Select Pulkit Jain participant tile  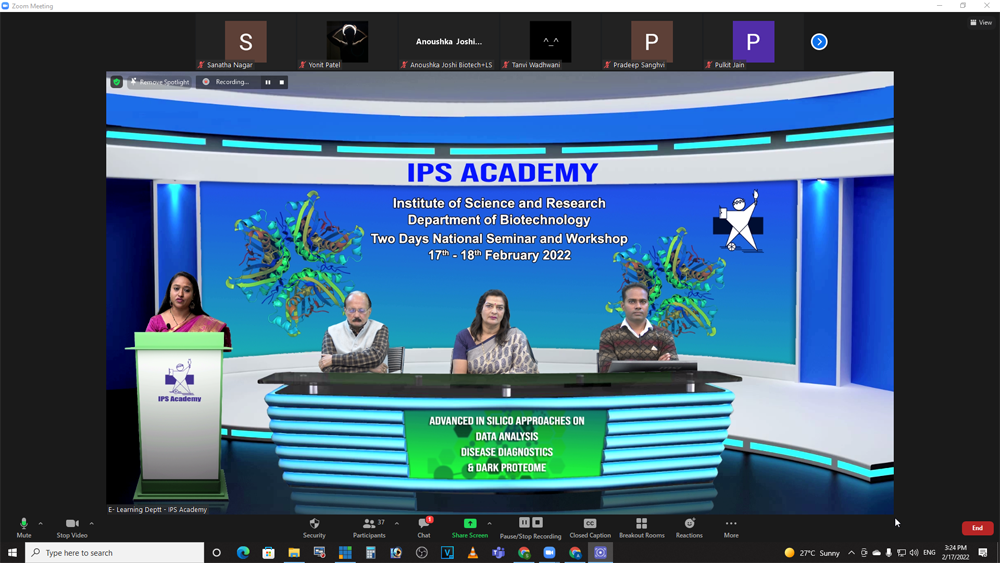(753, 43)
